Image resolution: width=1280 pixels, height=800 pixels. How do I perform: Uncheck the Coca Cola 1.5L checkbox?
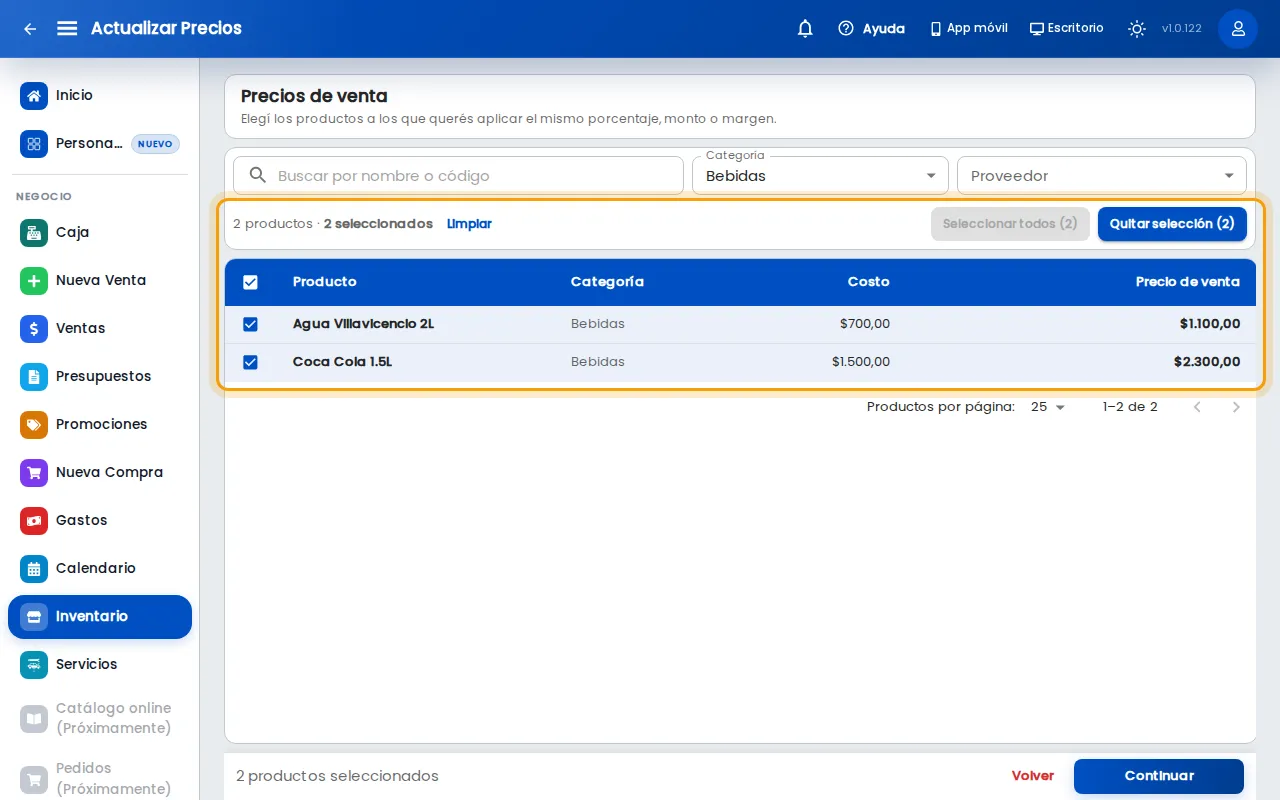coord(250,362)
